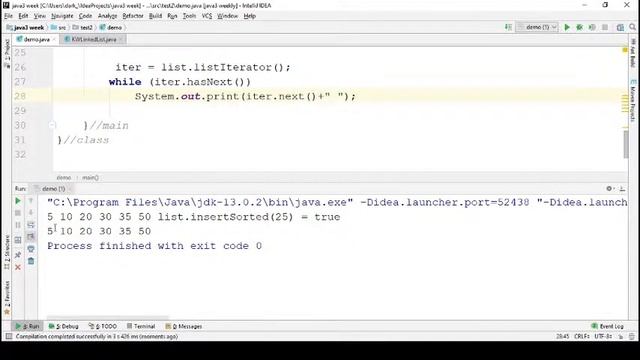Image resolution: width=640 pixels, height=360 pixels.
Task: Open Search Everywhere magnifier
Action: click(x=633, y=27)
